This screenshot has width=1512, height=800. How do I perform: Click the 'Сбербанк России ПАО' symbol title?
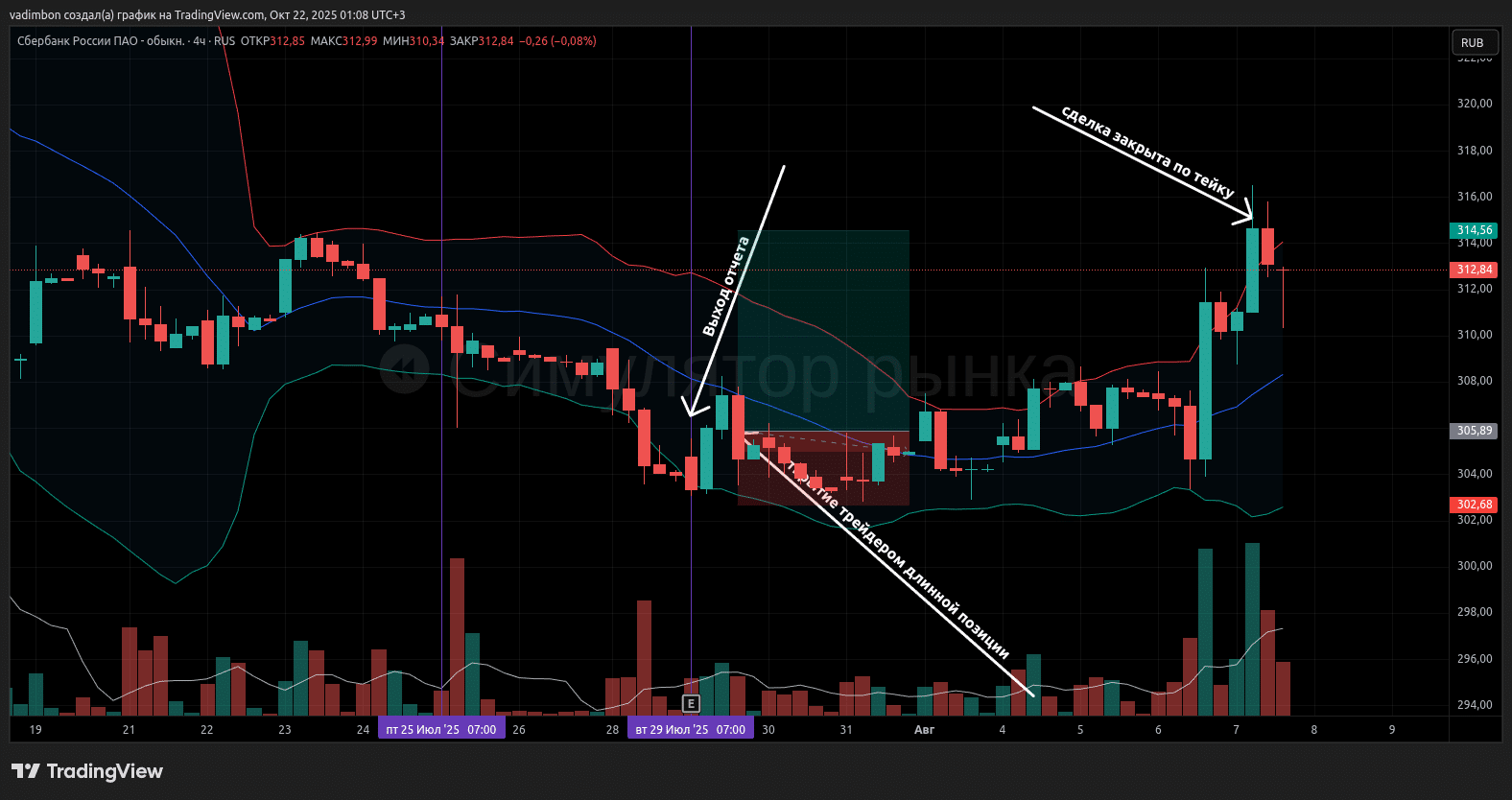[x=100, y=41]
